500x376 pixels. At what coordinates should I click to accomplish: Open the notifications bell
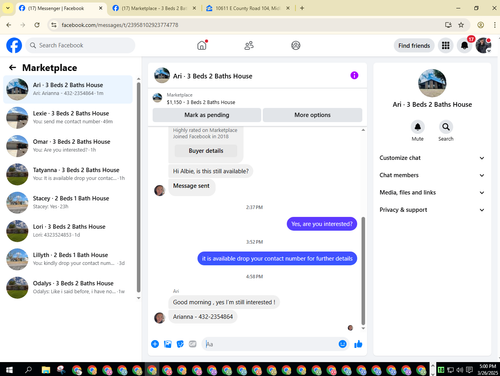coord(464,45)
